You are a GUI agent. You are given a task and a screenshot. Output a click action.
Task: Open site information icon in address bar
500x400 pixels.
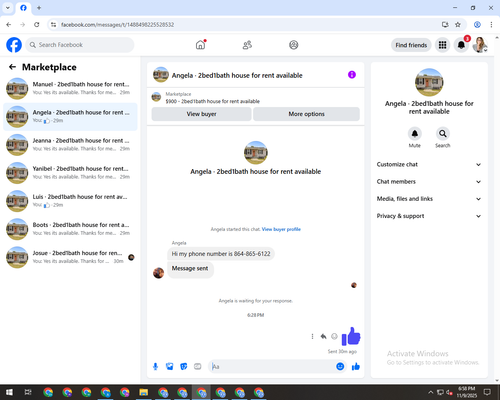click(53, 25)
